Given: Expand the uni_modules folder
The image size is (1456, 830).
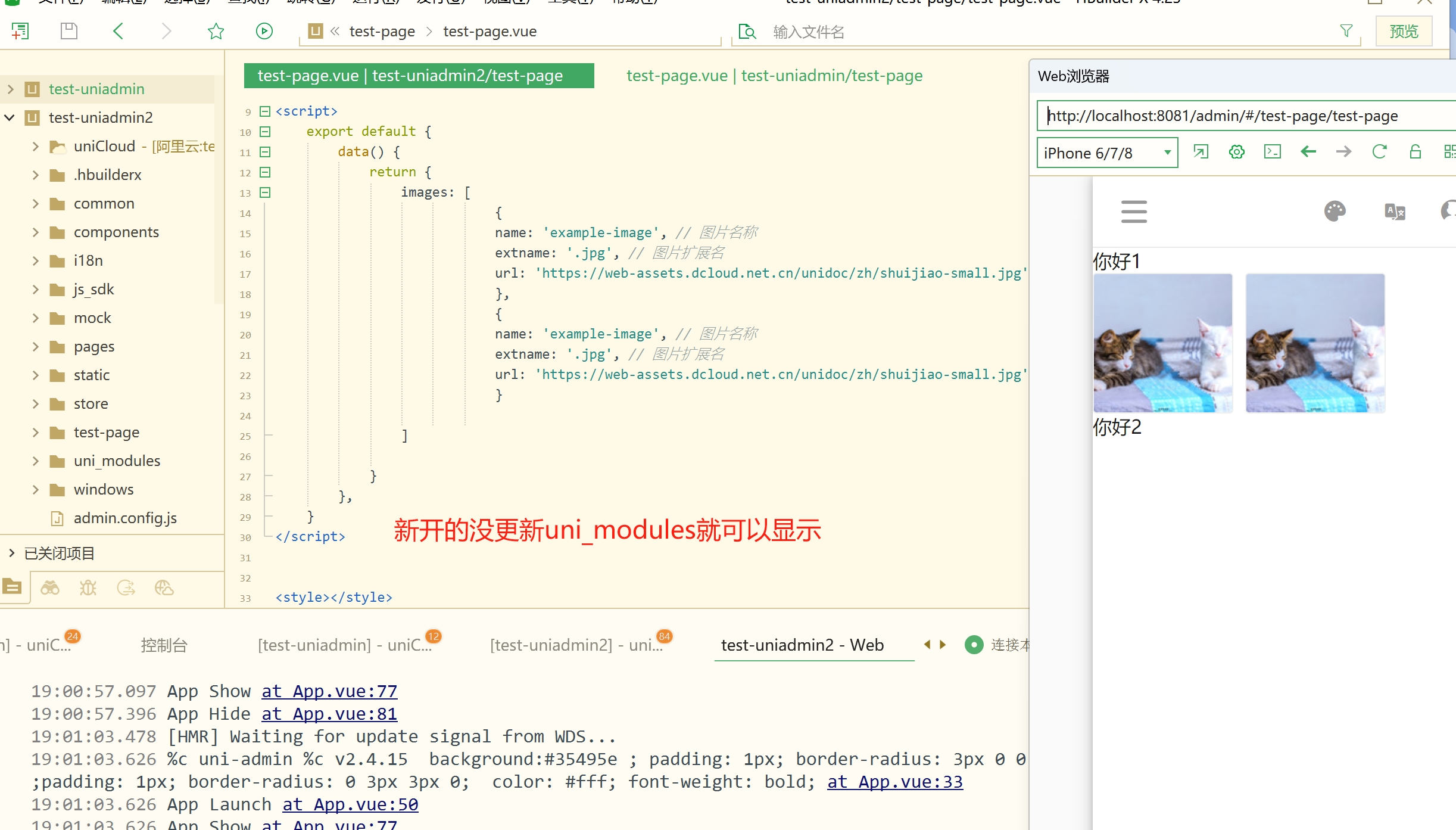Looking at the screenshot, I should tap(36, 461).
